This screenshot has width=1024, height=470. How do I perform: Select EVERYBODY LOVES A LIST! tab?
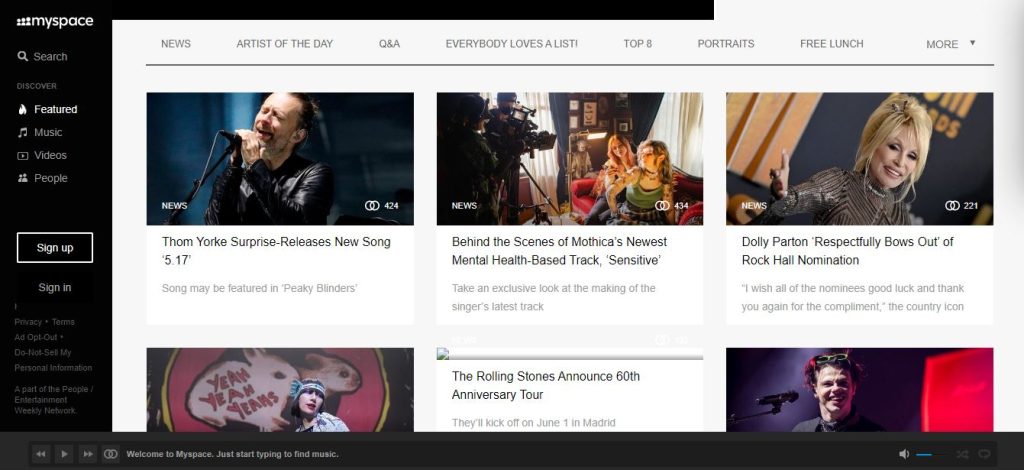click(x=511, y=44)
